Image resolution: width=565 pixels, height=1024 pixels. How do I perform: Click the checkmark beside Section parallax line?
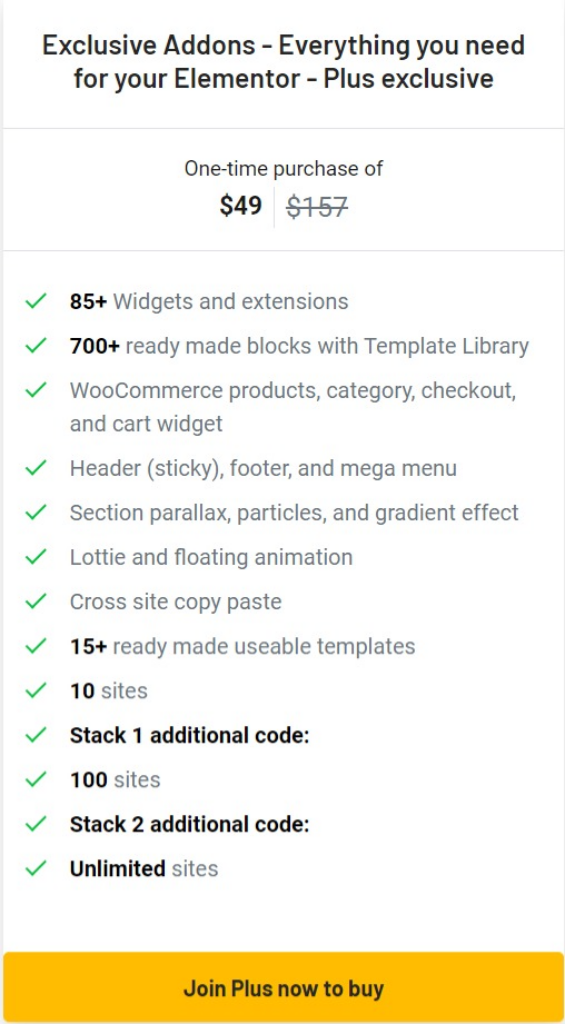click(x=35, y=512)
